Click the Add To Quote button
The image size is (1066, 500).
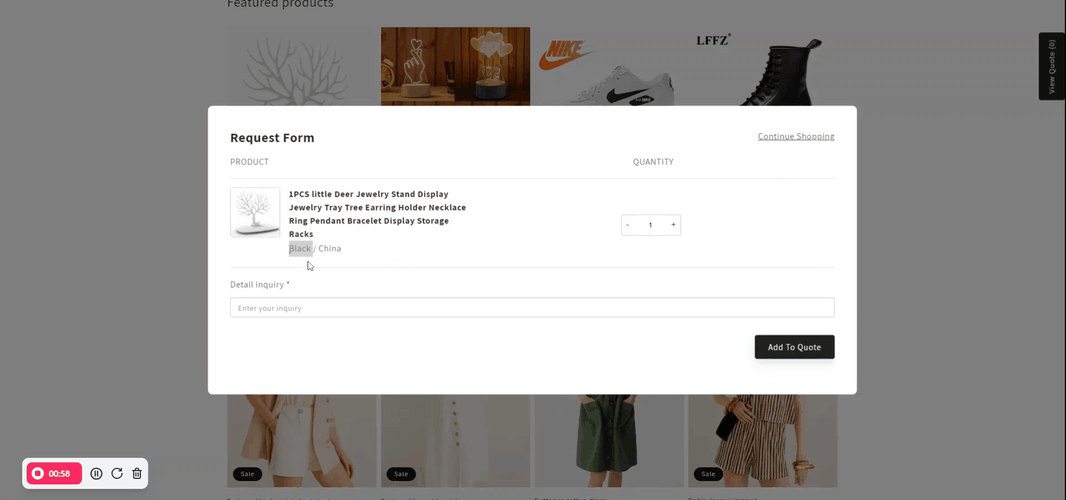[794, 347]
